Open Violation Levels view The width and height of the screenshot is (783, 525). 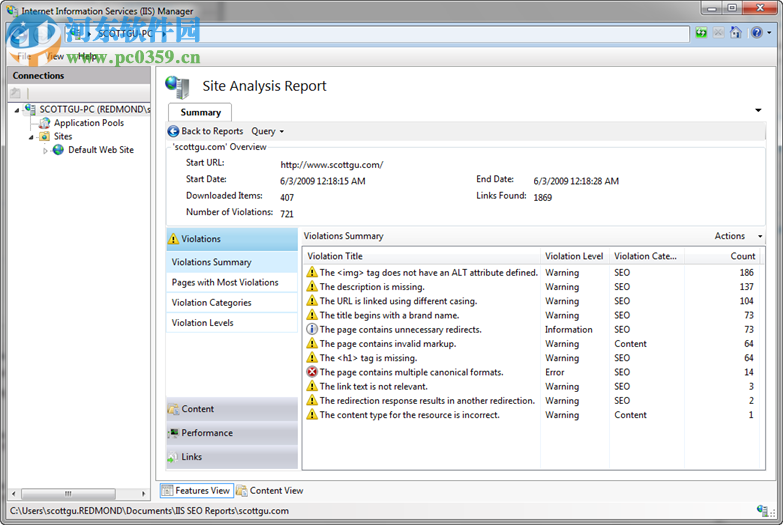232,323
